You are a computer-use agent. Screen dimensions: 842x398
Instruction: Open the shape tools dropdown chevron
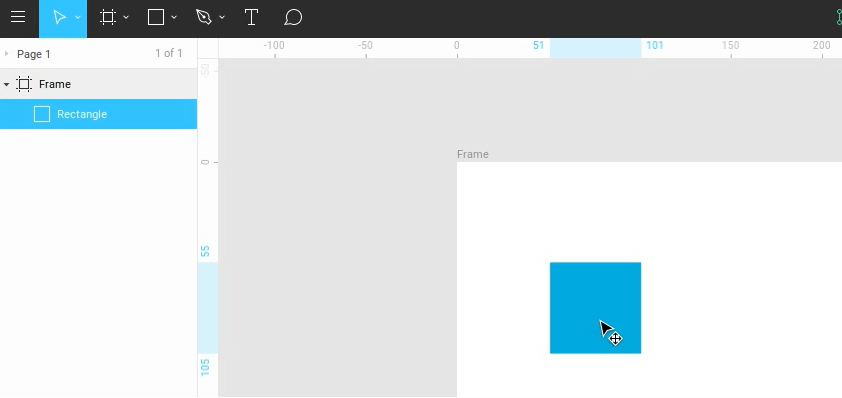tap(174, 17)
